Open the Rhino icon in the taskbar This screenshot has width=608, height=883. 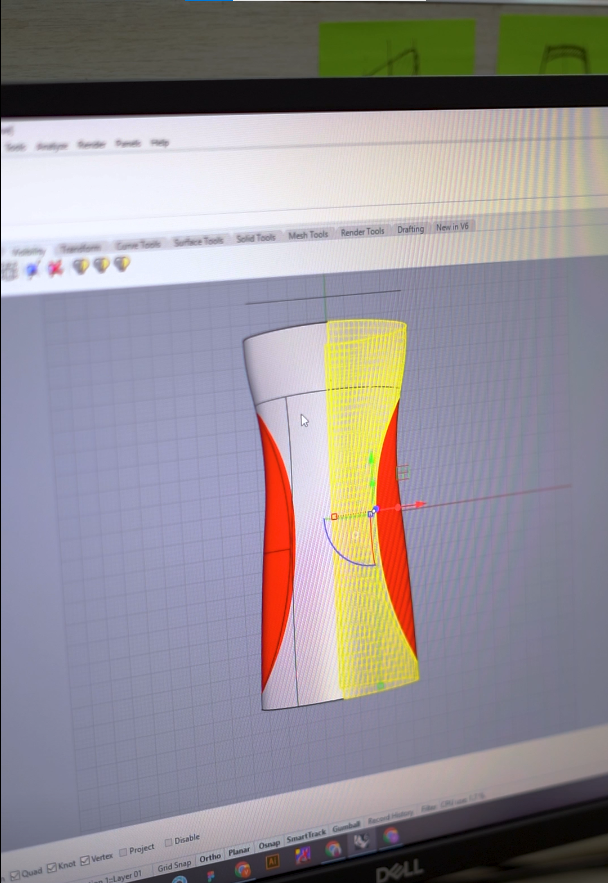tap(361, 842)
